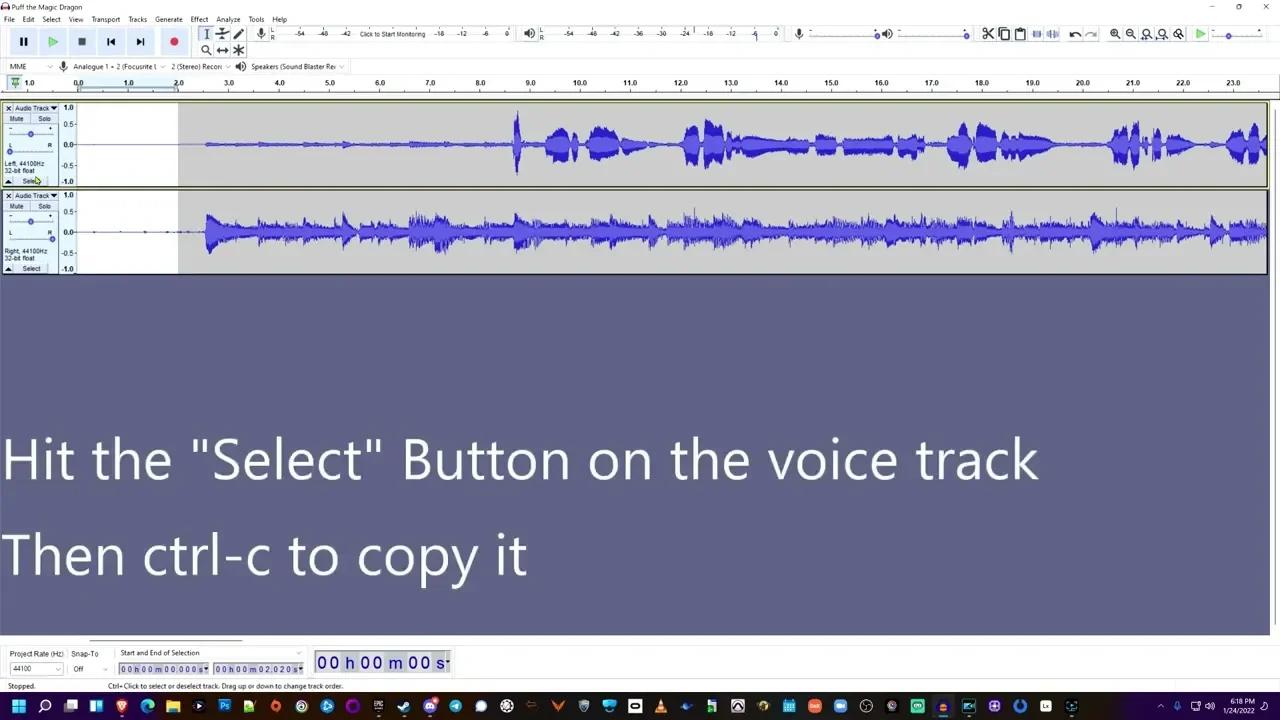
Task: Click the Zoom In magnifier icon
Action: [x=1115, y=34]
